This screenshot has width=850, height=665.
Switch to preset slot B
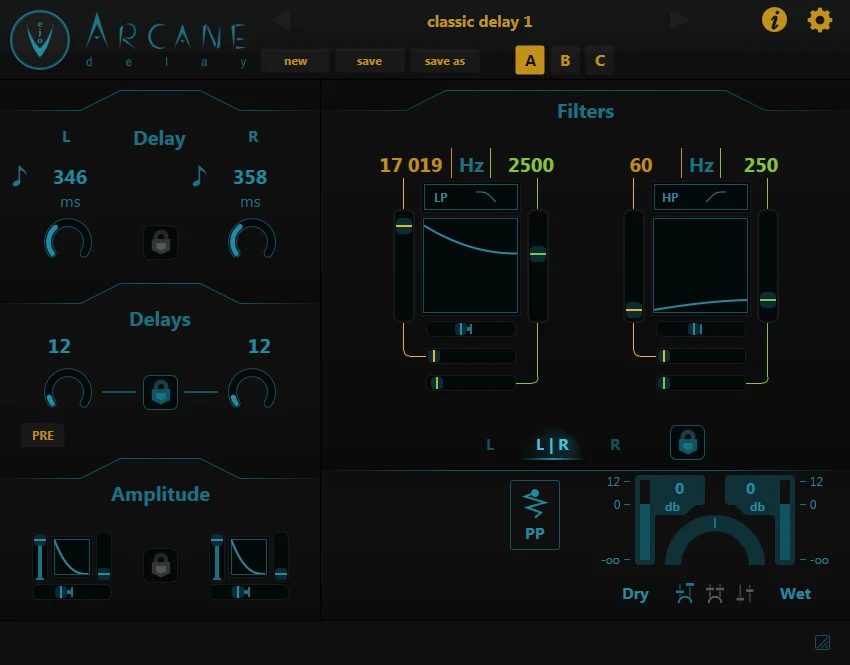[x=565, y=60]
